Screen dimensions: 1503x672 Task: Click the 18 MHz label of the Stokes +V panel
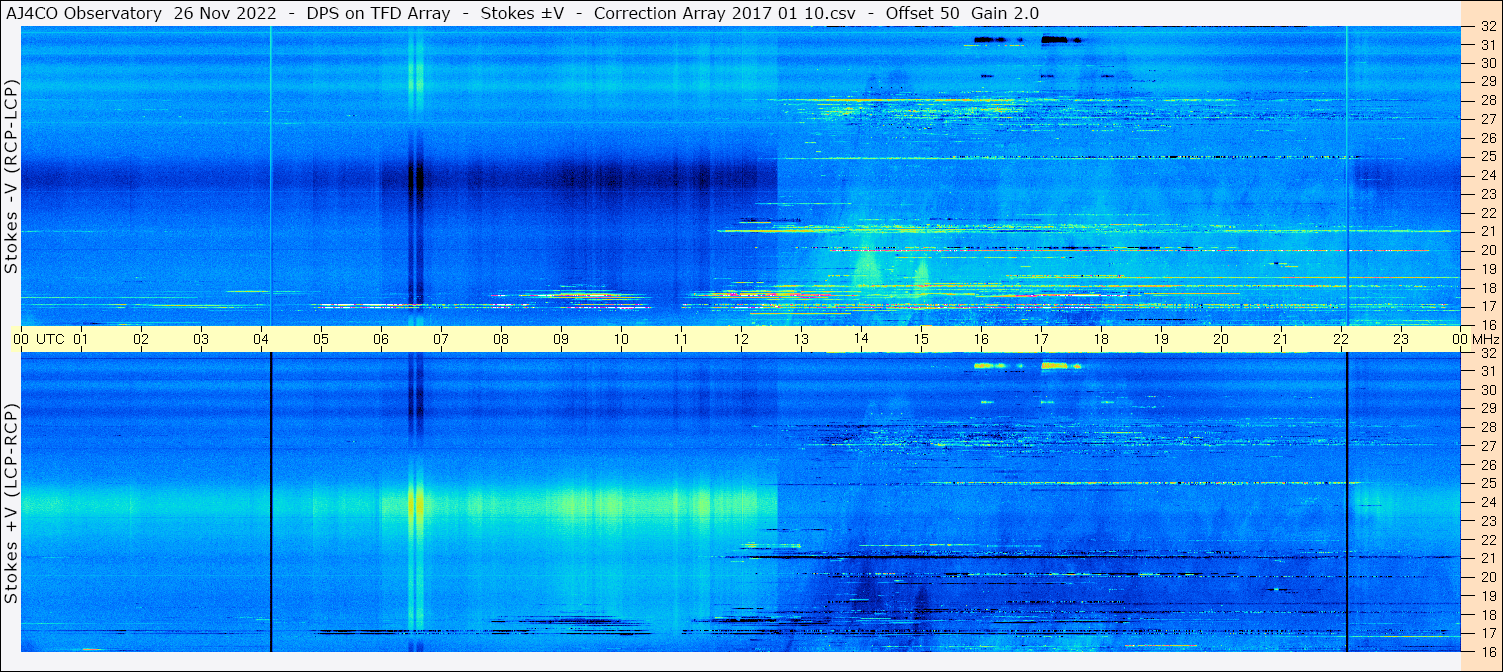1487,614
